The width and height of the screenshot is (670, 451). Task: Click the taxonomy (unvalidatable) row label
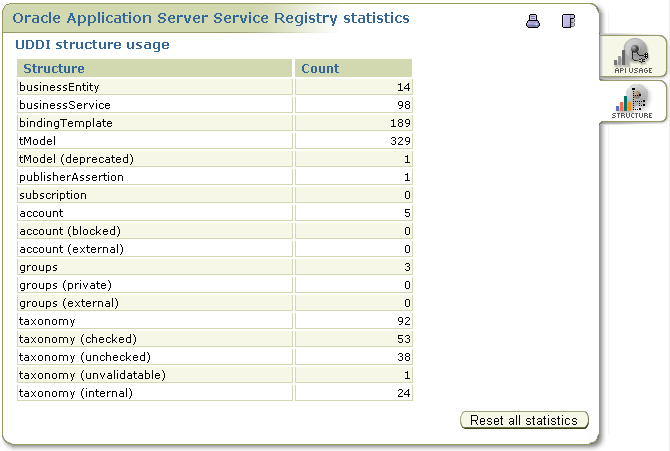92,375
